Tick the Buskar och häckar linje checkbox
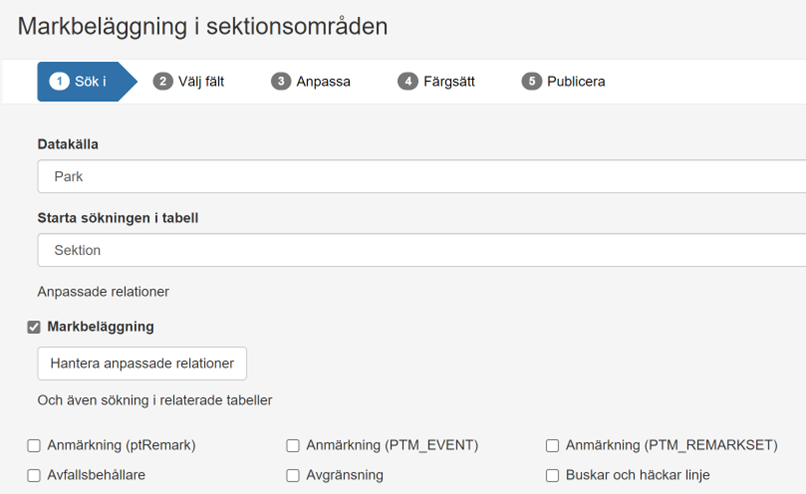Screen dimensions: 806x494 [x=553, y=475]
